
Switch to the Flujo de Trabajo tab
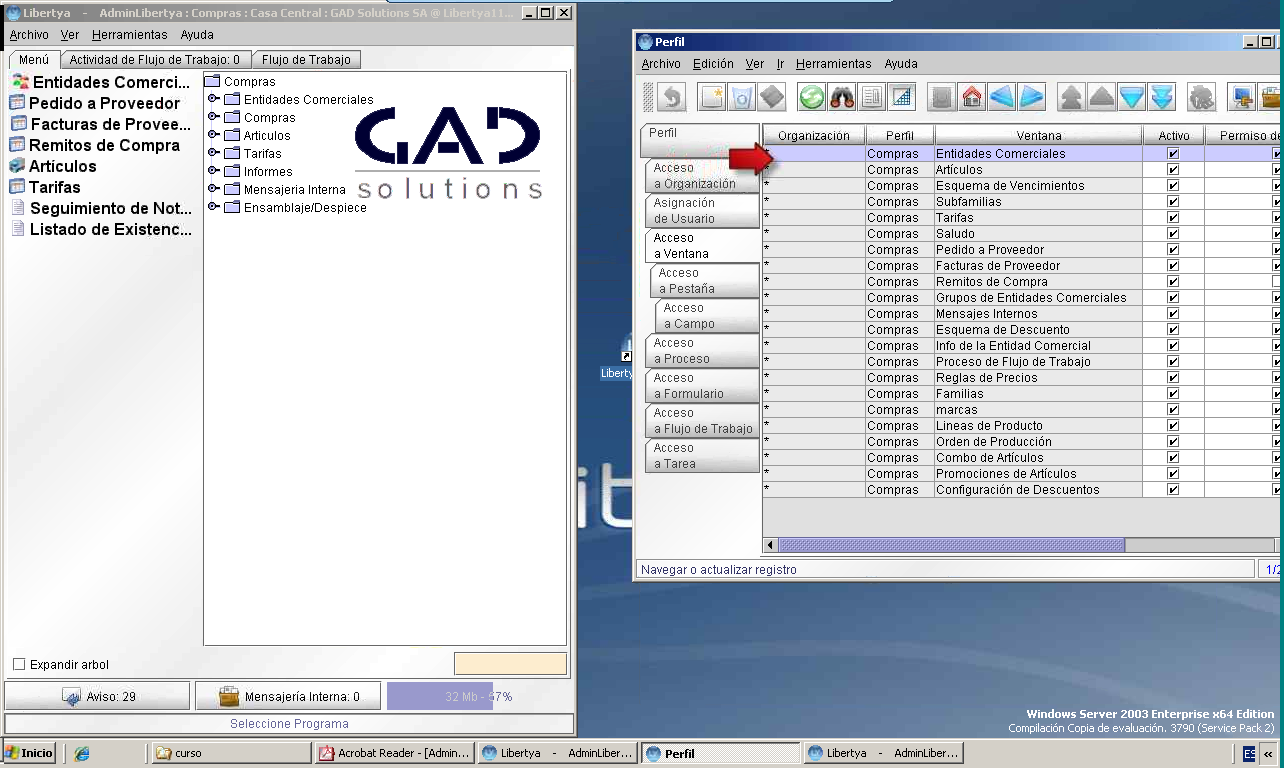point(306,60)
